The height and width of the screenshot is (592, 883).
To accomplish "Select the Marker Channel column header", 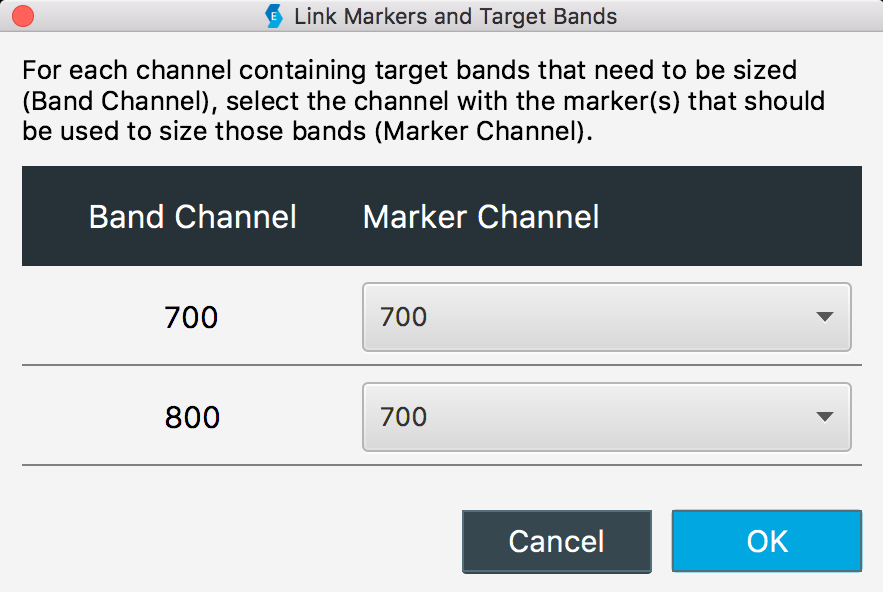I will pyautogui.click(x=481, y=216).
